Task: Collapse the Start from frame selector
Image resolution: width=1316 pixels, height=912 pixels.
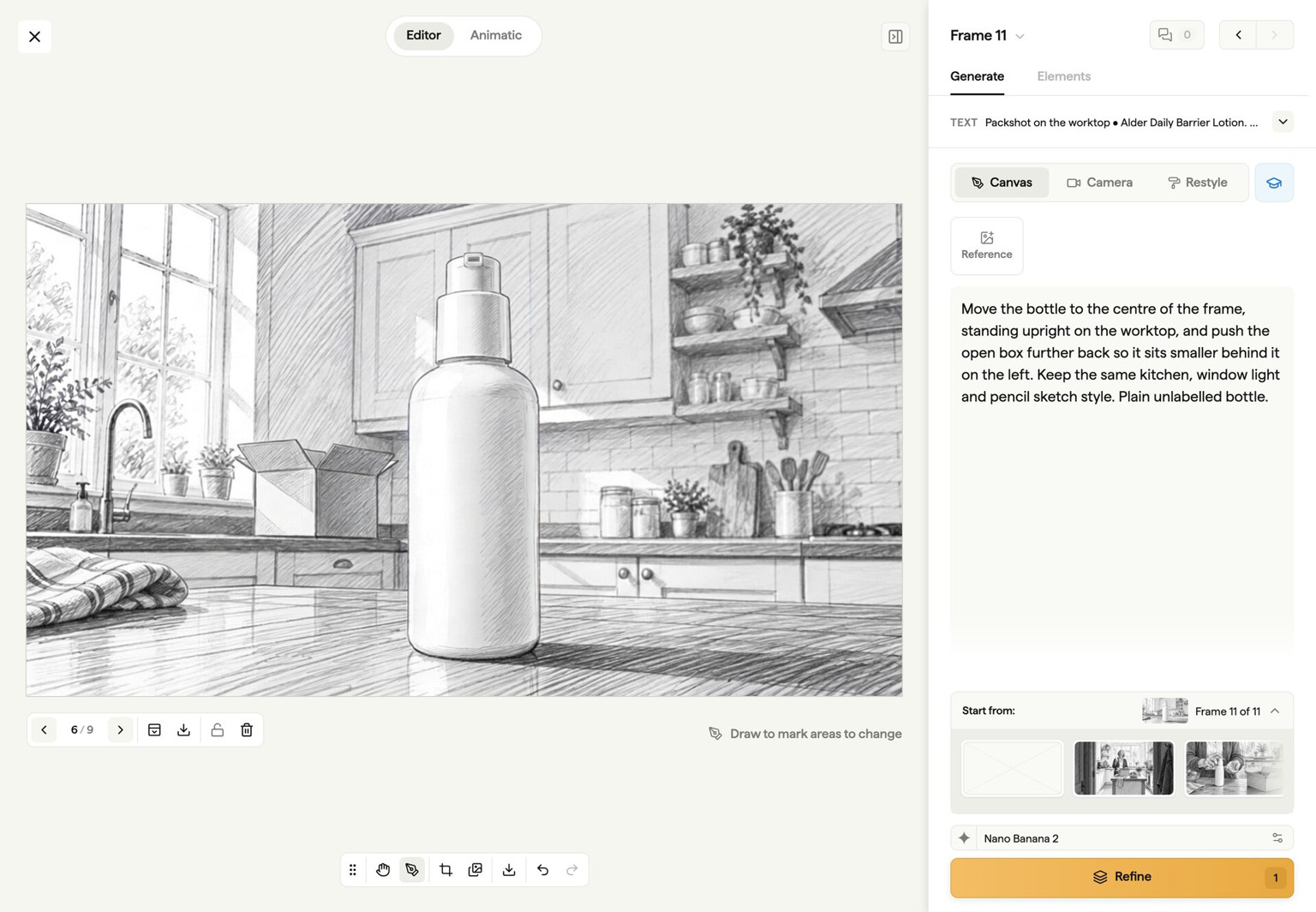Action: [x=1275, y=711]
